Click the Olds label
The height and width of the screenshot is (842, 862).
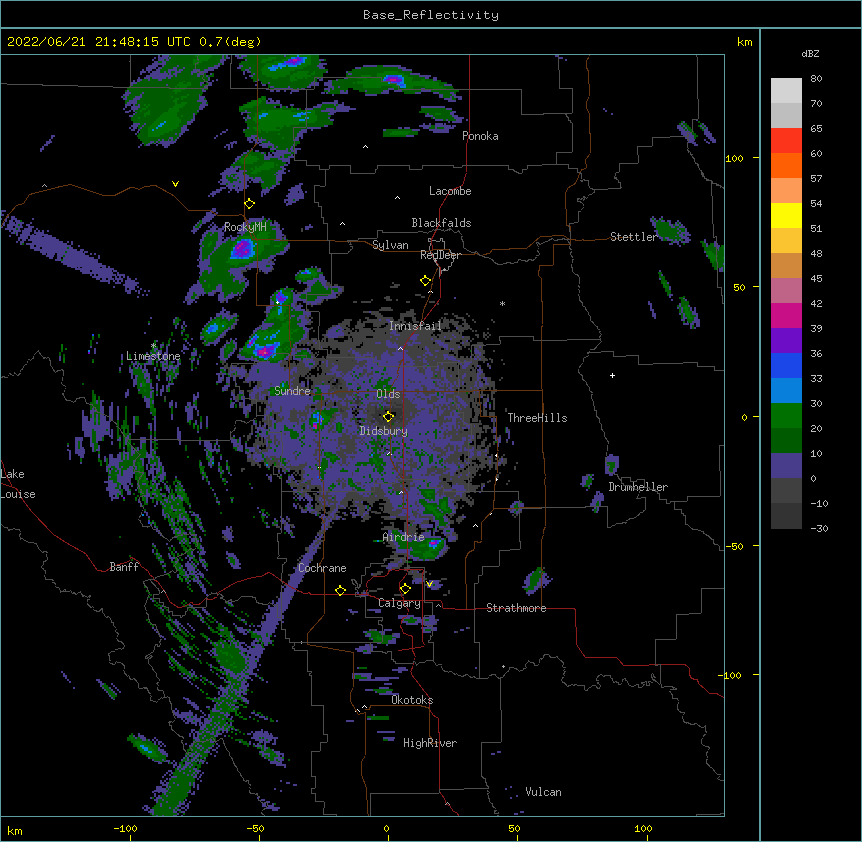click(388, 394)
